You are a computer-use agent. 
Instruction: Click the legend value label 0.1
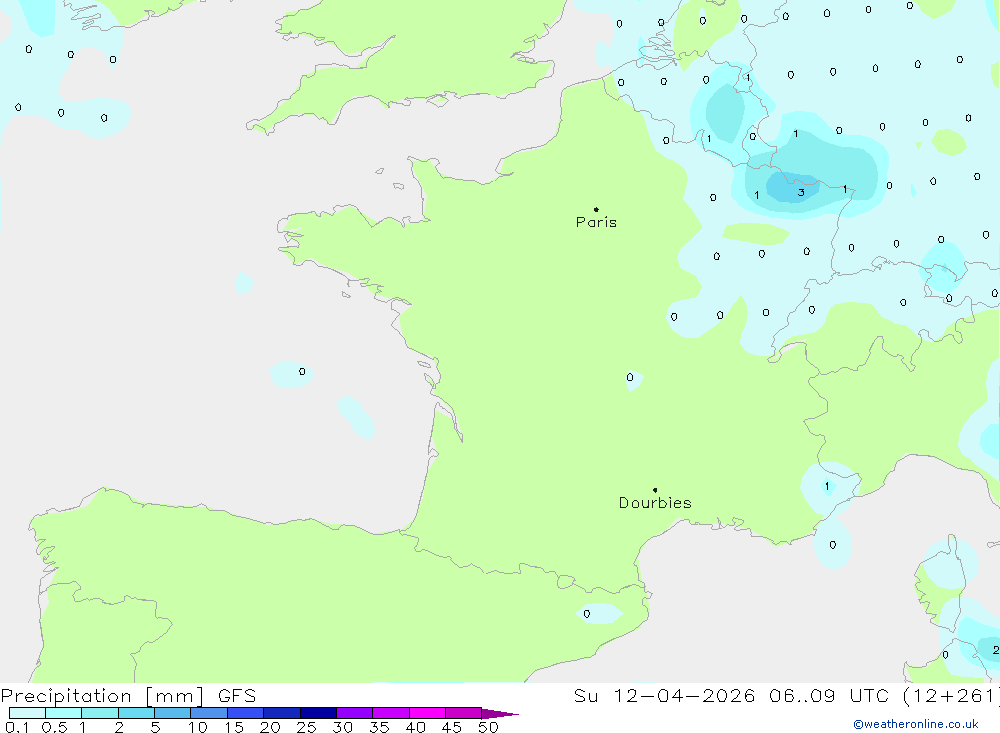tap(17, 727)
